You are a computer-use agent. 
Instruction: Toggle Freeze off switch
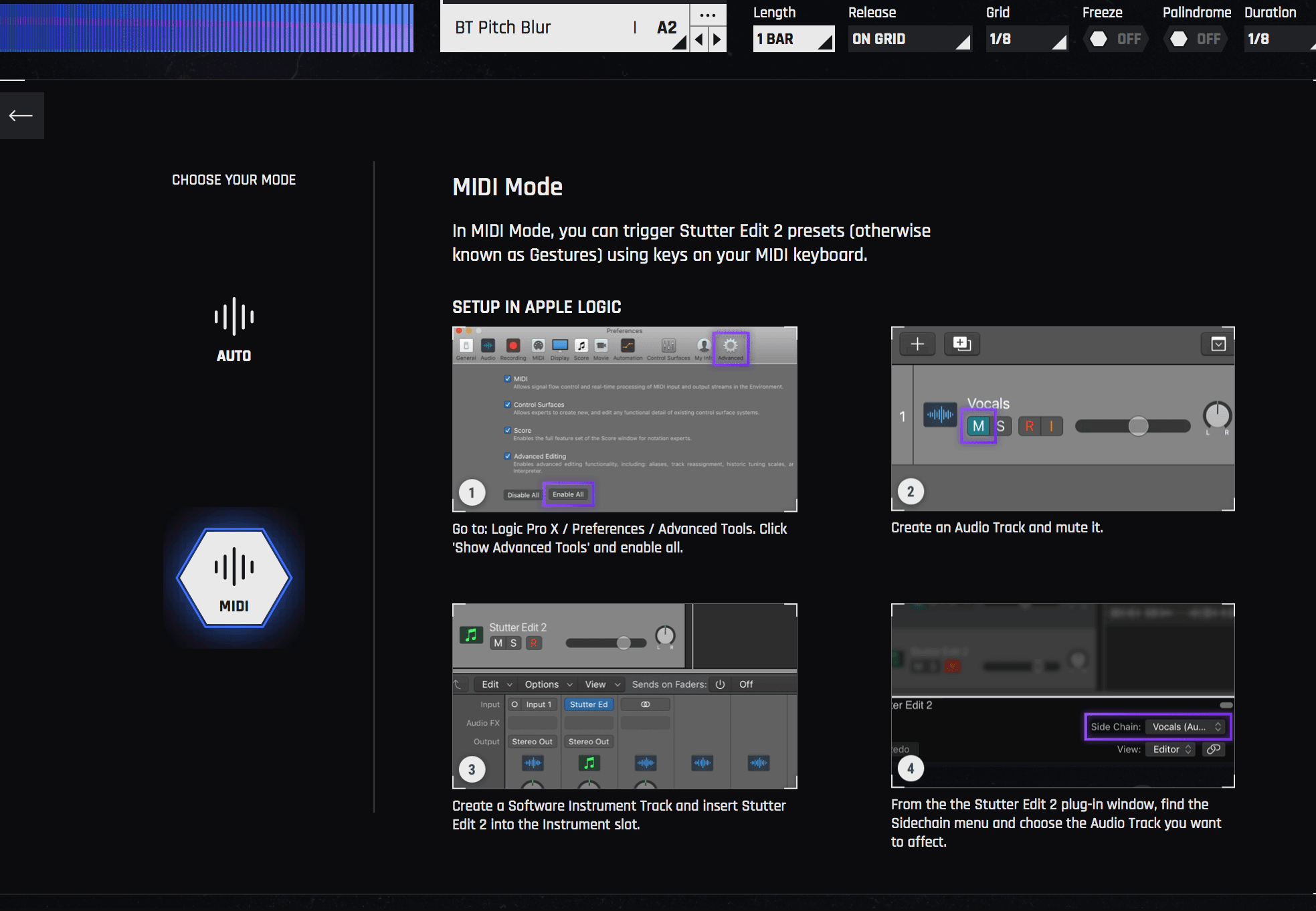pos(1115,39)
